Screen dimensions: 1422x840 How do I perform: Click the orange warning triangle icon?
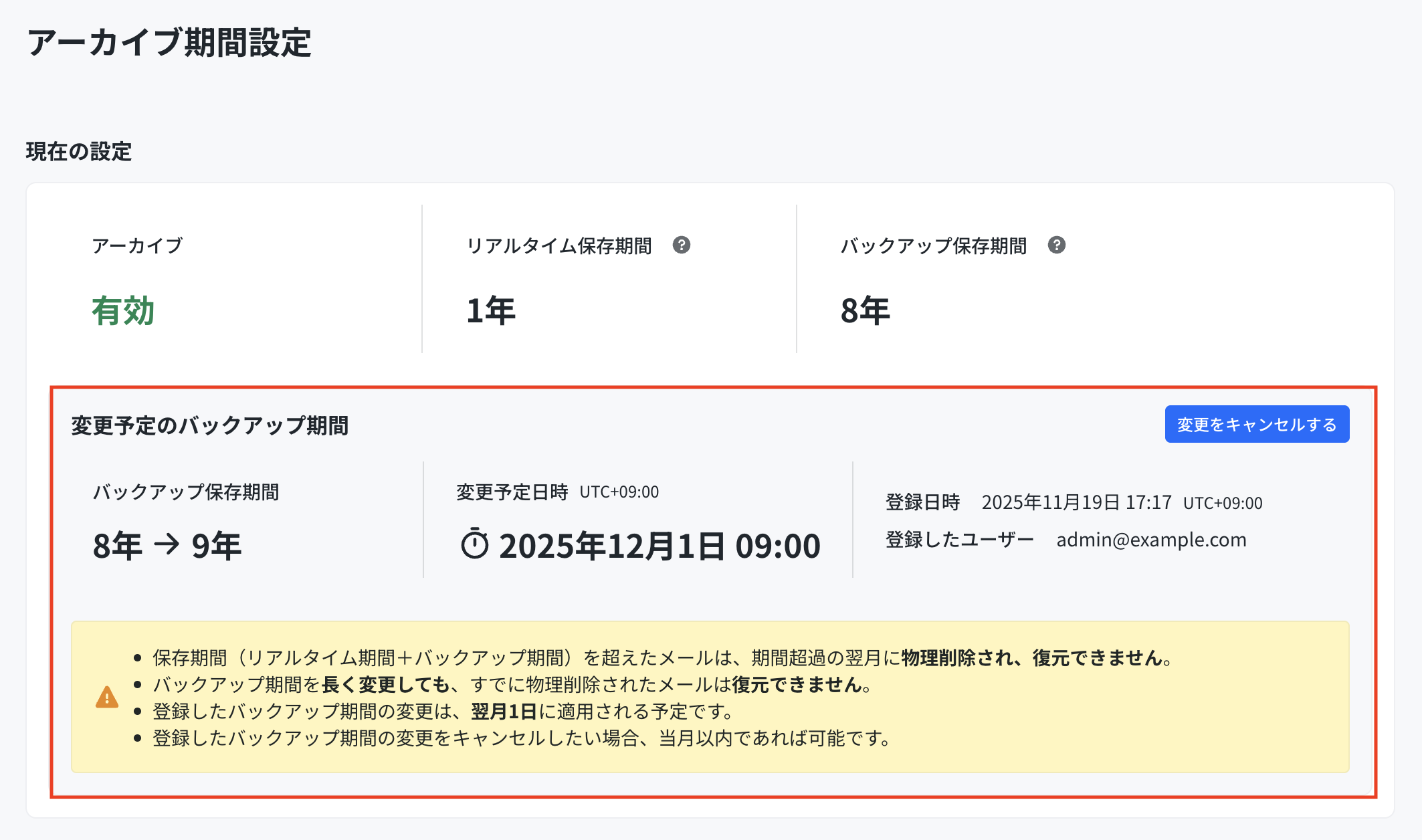pyautogui.click(x=107, y=698)
